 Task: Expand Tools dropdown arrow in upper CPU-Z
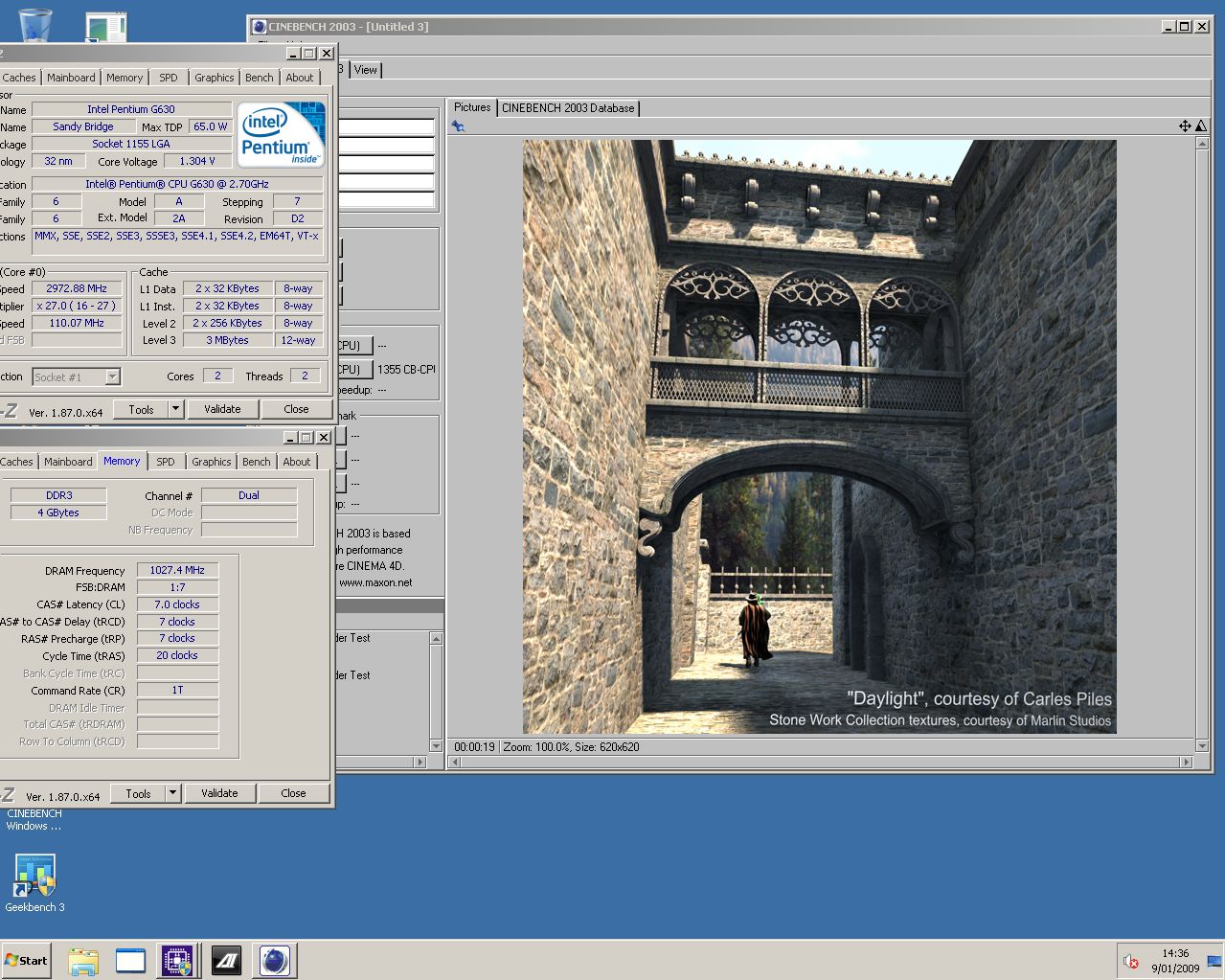click(x=175, y=409)
